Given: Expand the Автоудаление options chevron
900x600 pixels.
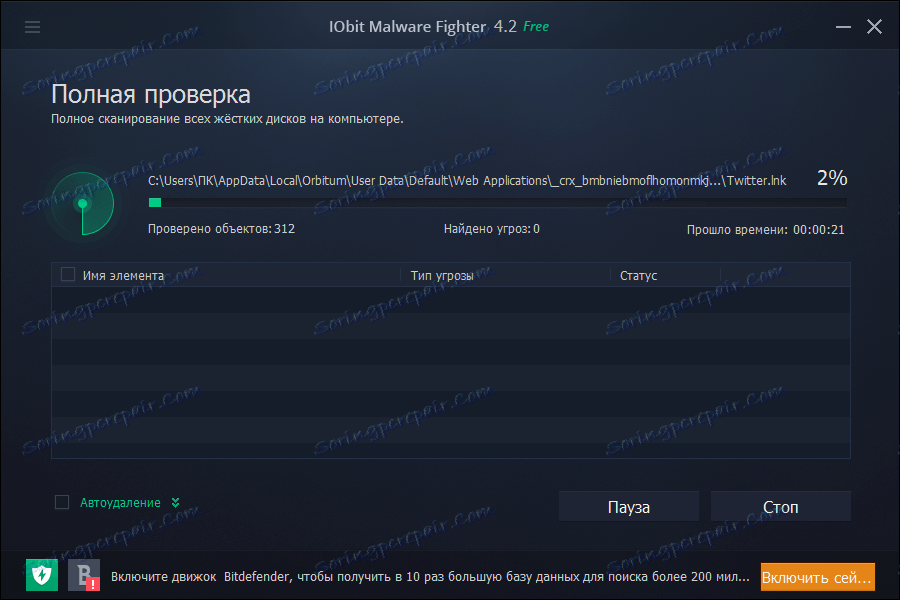Looking at the screenshot, I should pos(175,502).
